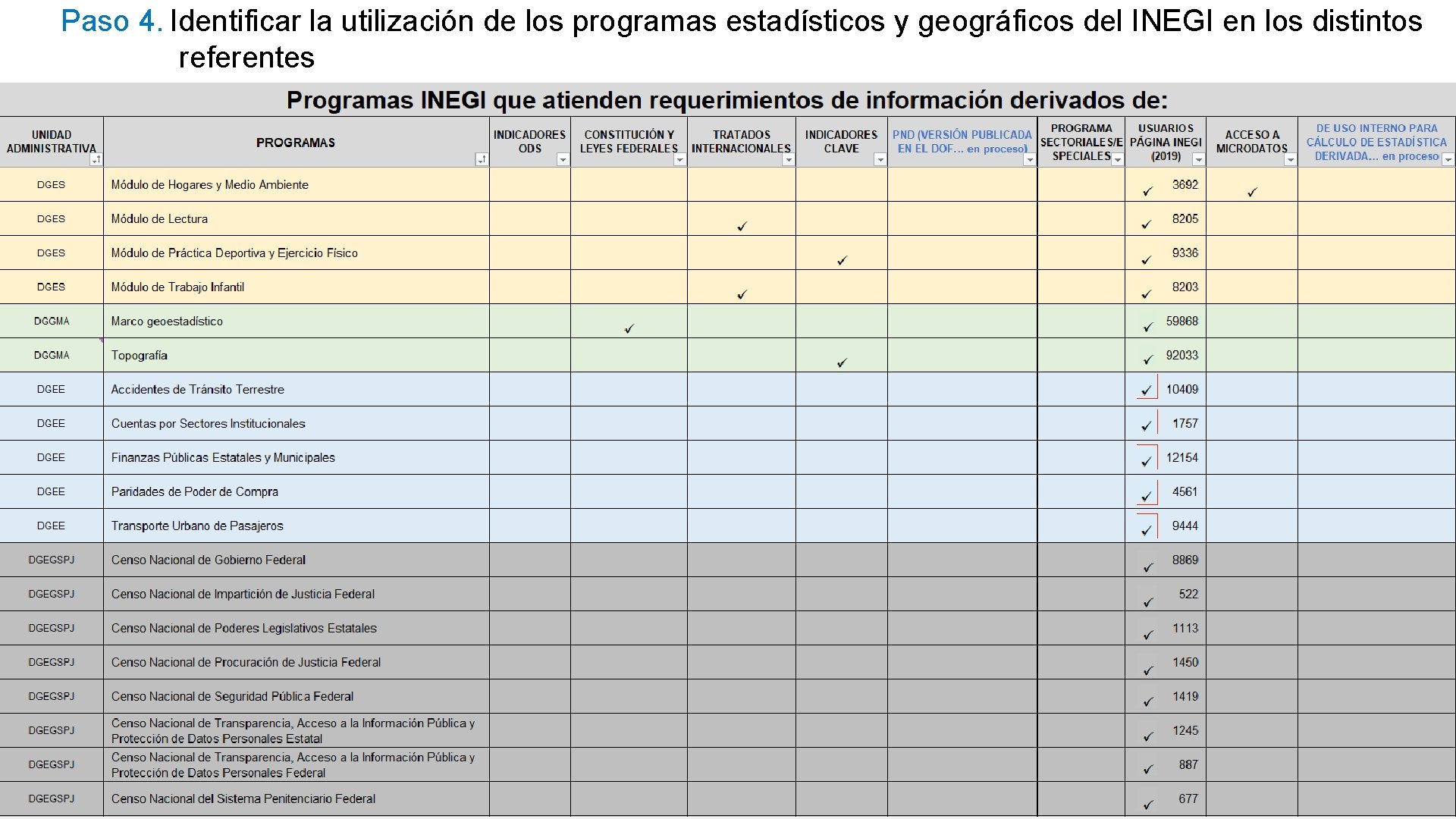The width and height of the screenshot is (1456, 819).
Task: Click Acceso a Microdatos checkmark for Hogares row
Action: coord(1251,193)
